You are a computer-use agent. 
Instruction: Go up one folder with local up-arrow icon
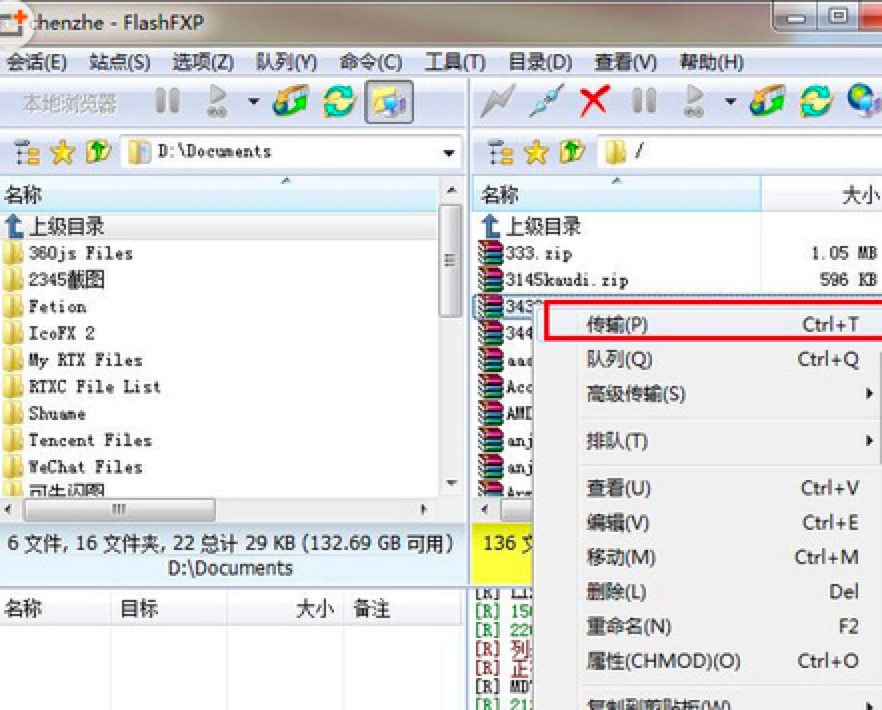click(x=98, y=152)
